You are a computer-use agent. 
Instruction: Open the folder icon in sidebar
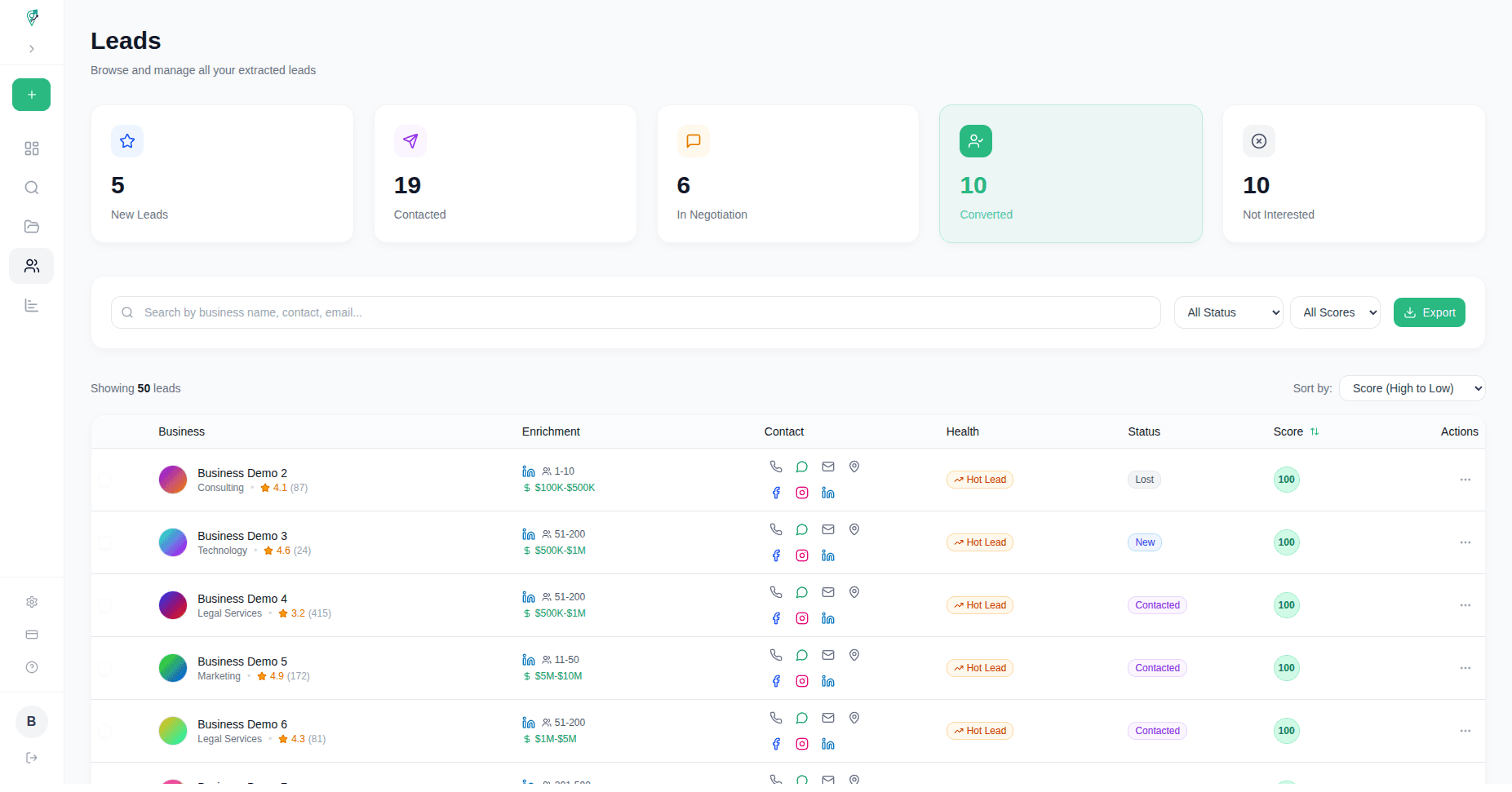pos(31,227)
